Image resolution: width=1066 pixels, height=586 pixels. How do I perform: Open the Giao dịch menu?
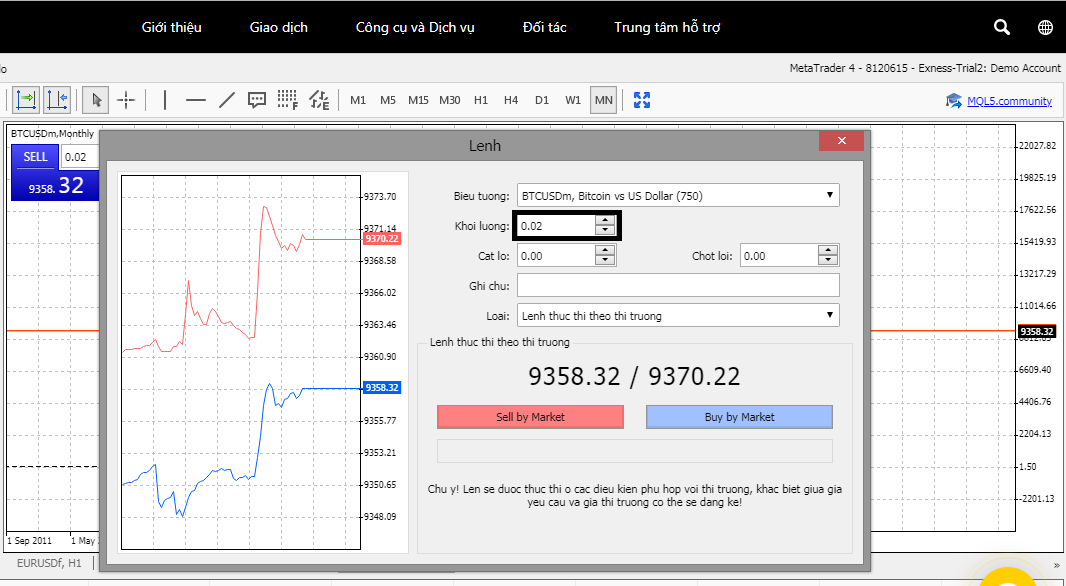(x=278, y=27)
